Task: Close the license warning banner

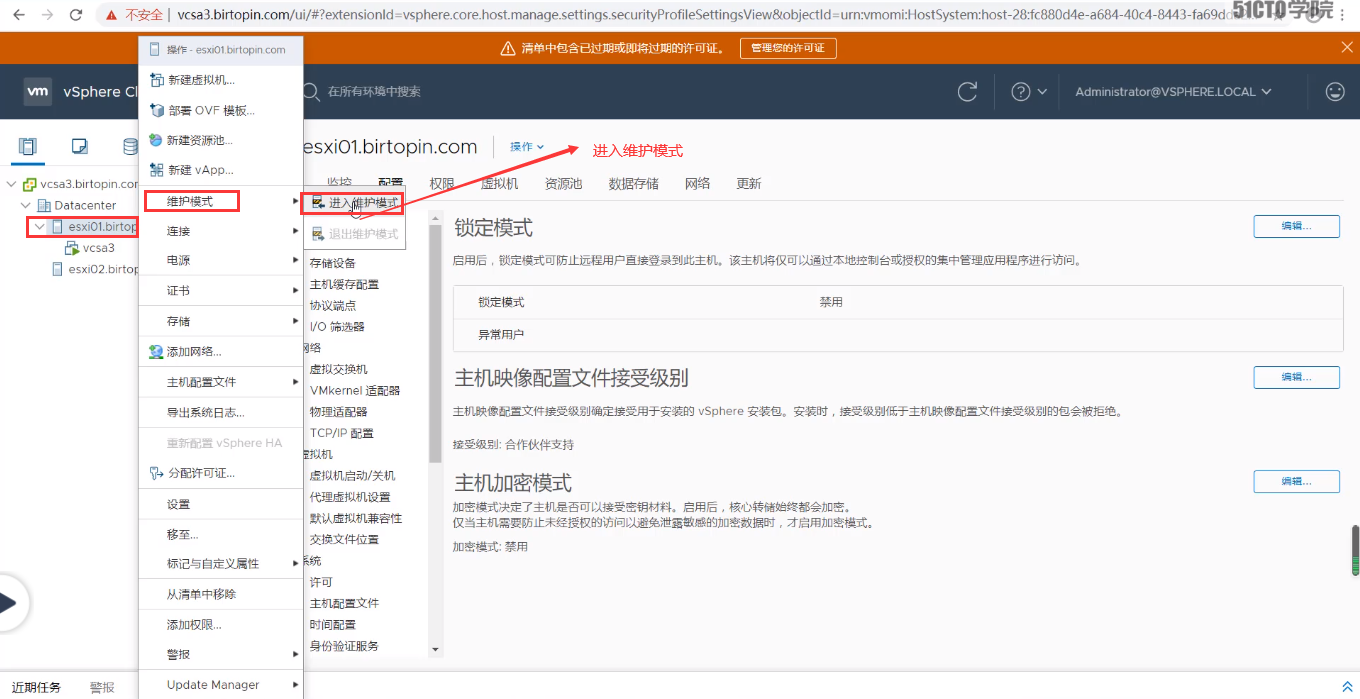Action: click(1347, 48)
